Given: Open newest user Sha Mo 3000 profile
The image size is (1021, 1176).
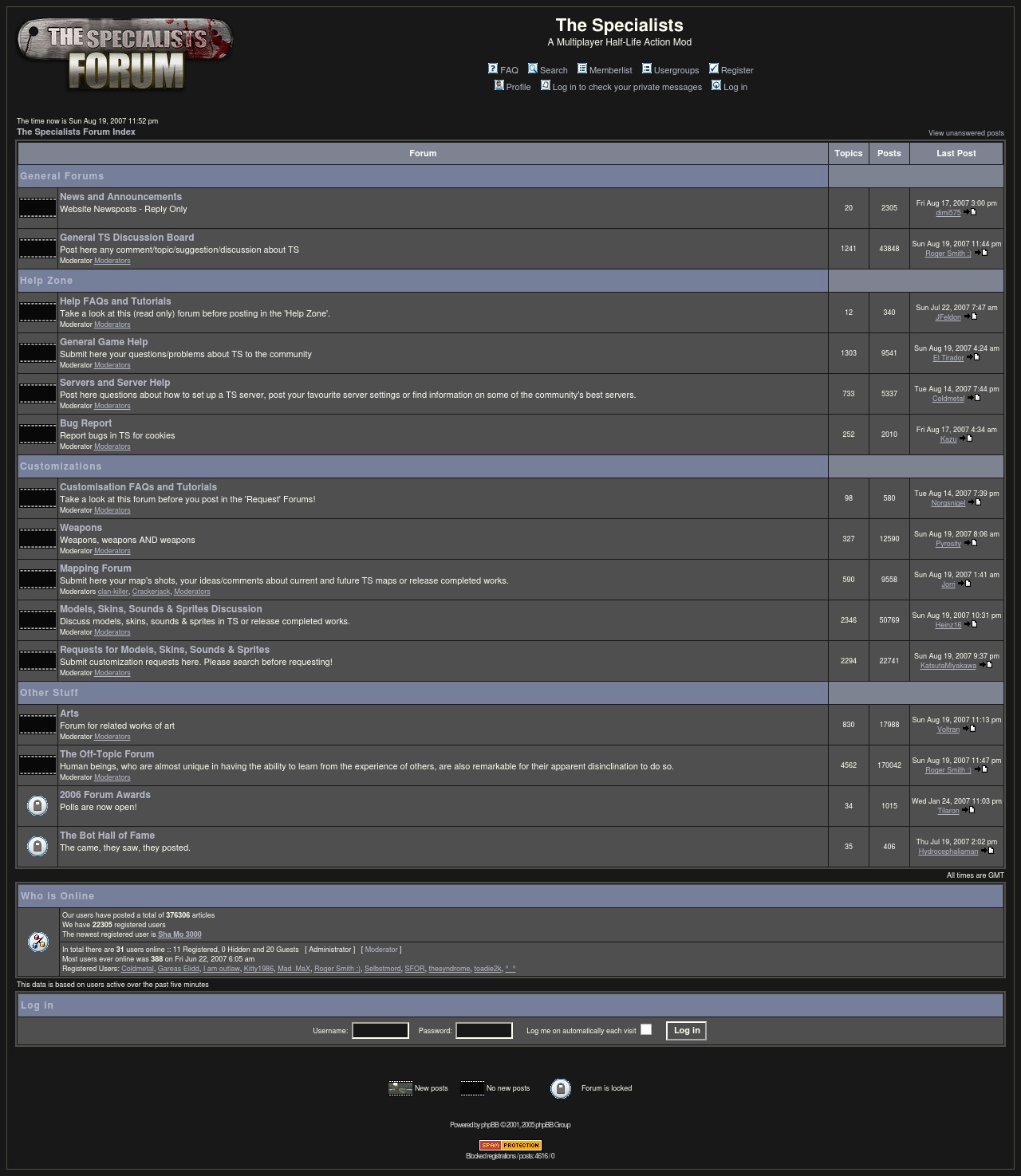Looking at the screenshot, I should tap(179, 934).
